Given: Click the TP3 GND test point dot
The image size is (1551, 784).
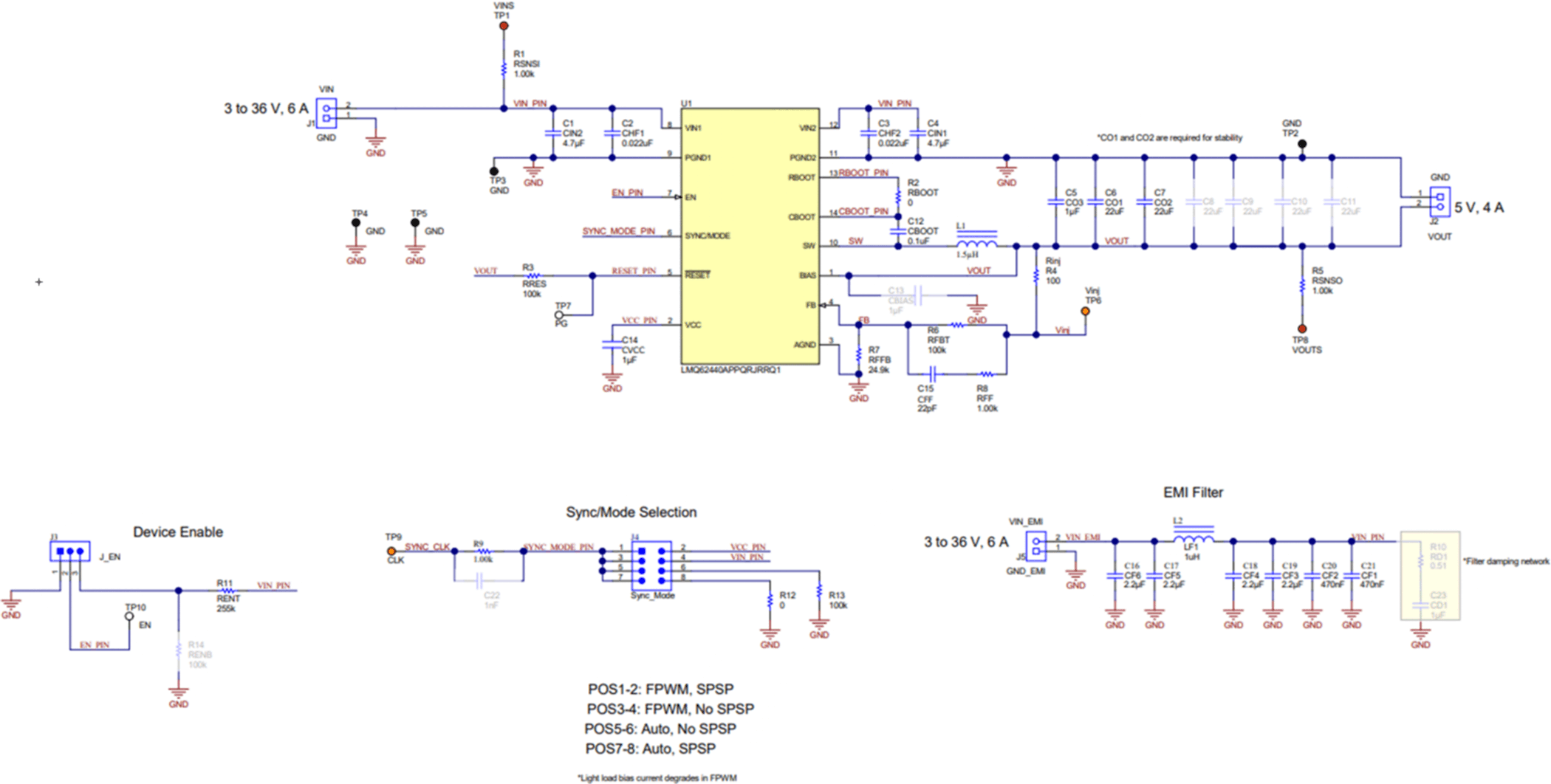Looking at the screenshot, I should (494, 171).
